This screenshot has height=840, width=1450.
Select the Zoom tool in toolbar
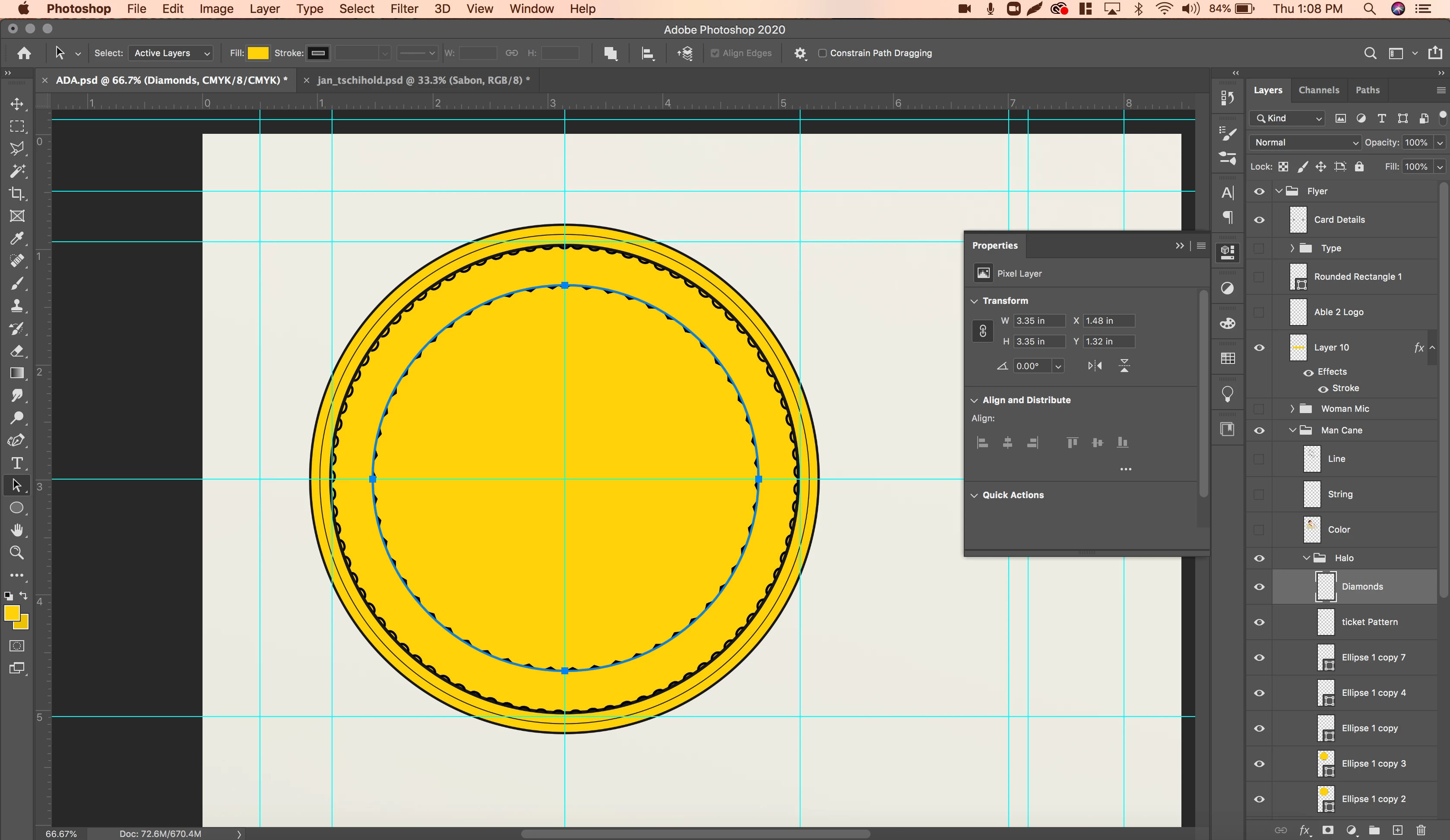coord(17,553)
